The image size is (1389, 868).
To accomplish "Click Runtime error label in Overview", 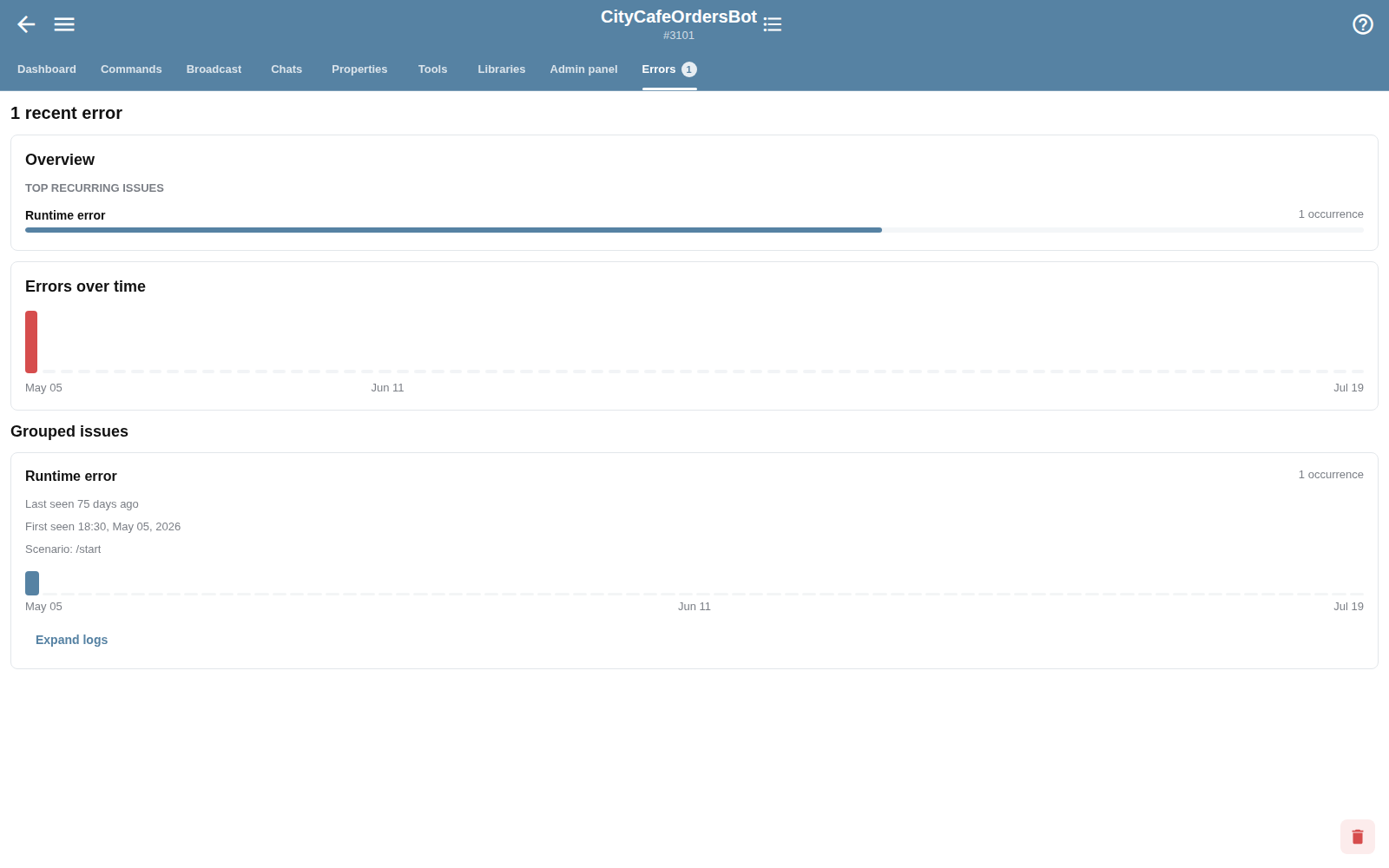I will coord(65,215).
